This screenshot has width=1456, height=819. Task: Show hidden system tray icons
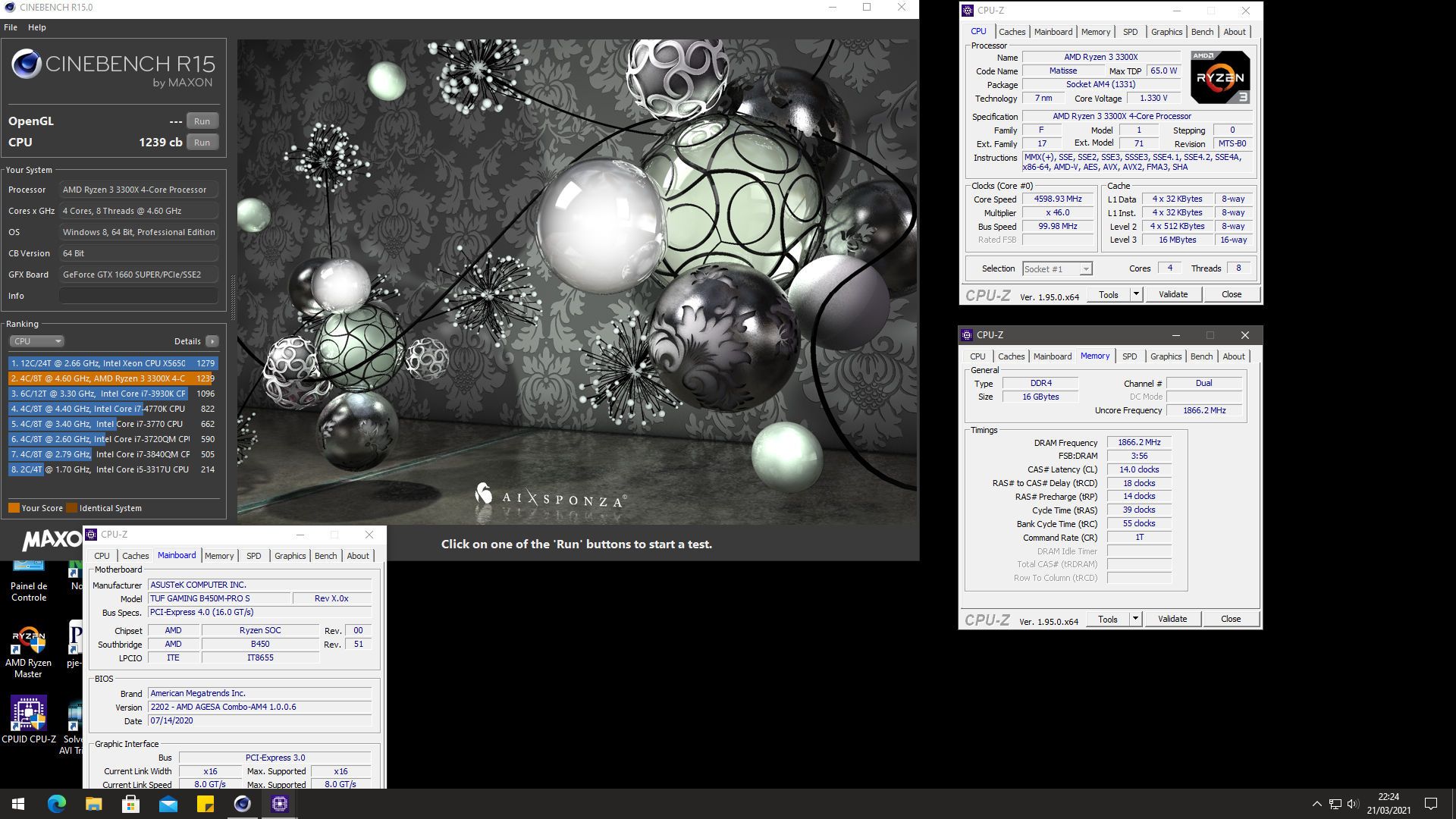pyautogui.click(x=1317, y=804)
